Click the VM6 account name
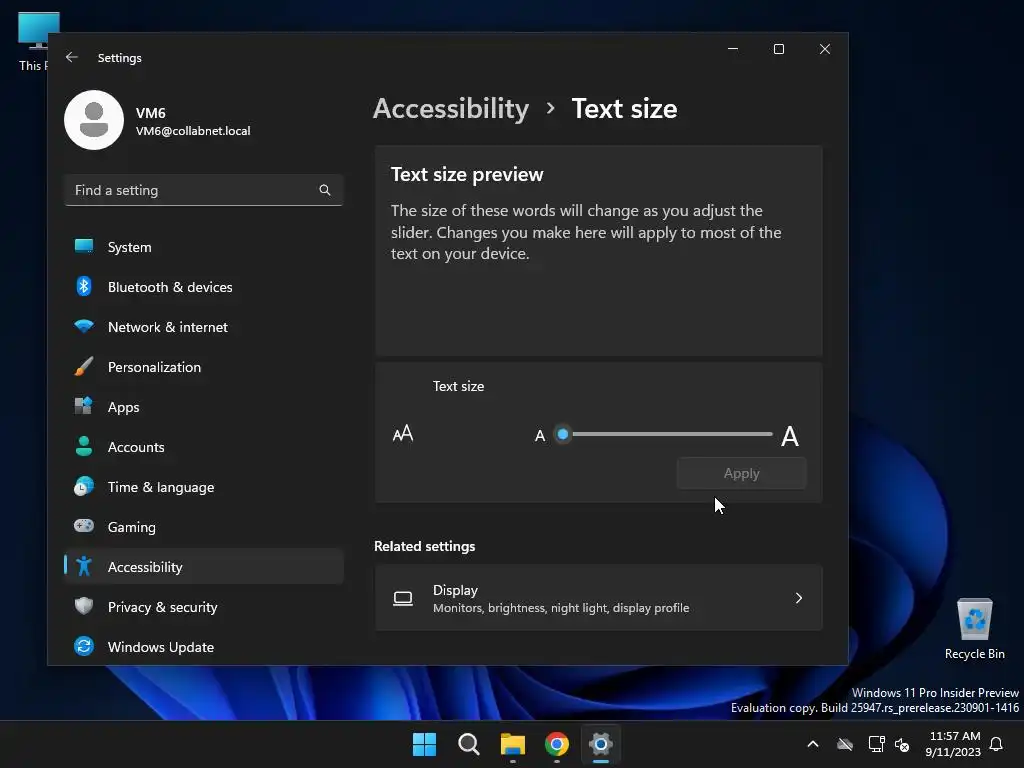The width and height of the screenshot is (1024, 768). point(151,113)
